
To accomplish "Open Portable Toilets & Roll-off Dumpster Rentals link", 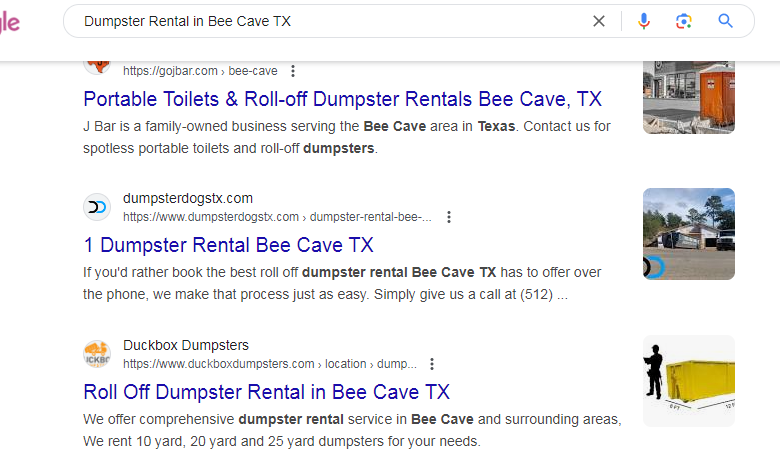I will (342, 99).
